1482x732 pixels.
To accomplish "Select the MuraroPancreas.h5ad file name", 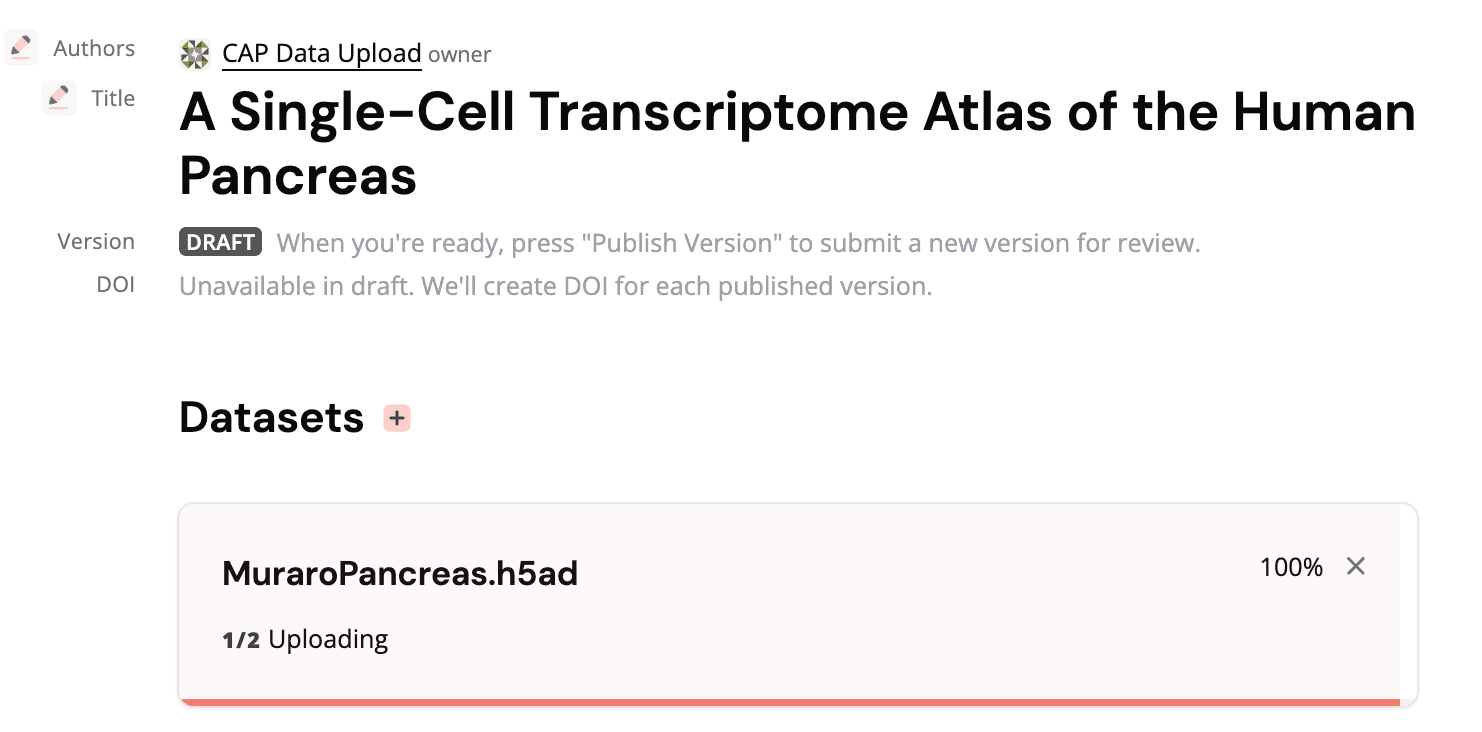I will coord(400,574).
